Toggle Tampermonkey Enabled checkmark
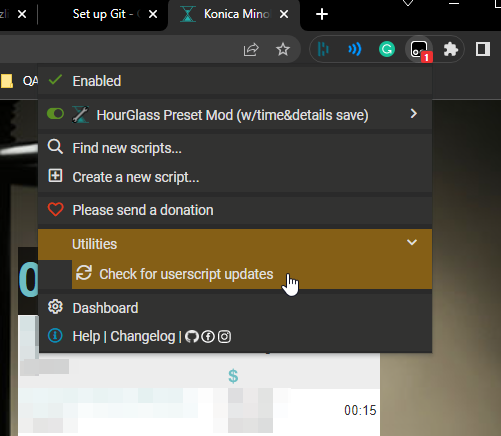The image size is (501, 436). (x=55, y=80)
